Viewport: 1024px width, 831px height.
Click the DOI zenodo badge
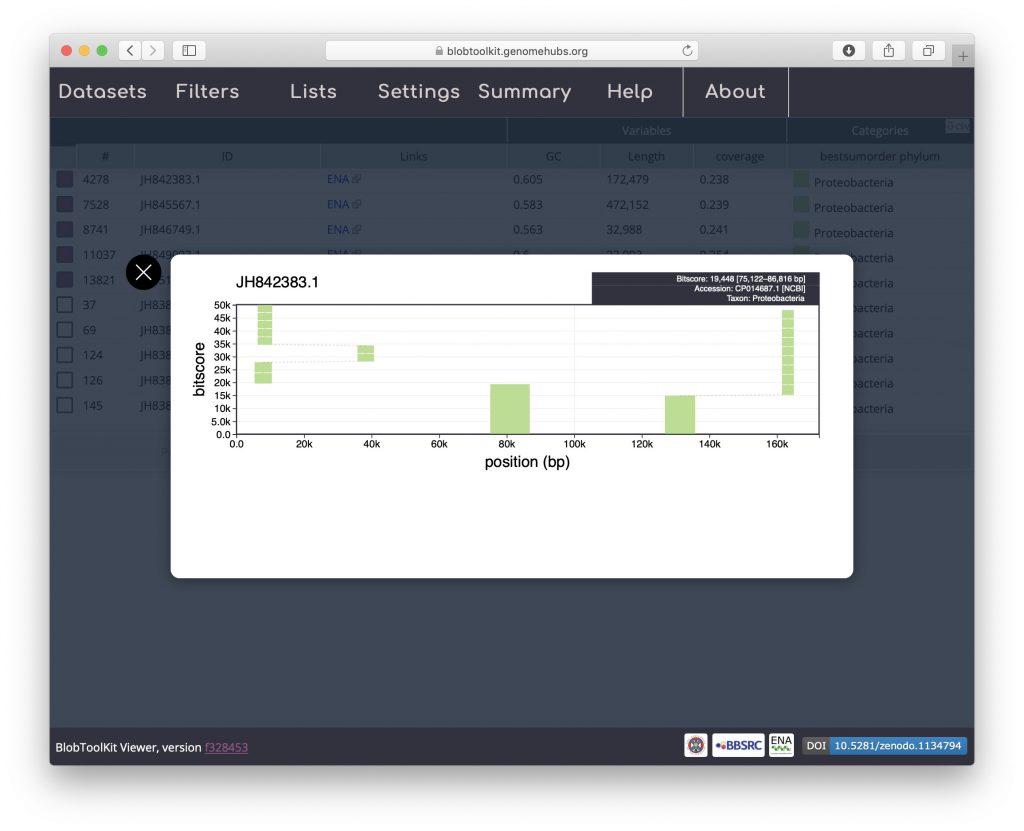click(884, 746)
